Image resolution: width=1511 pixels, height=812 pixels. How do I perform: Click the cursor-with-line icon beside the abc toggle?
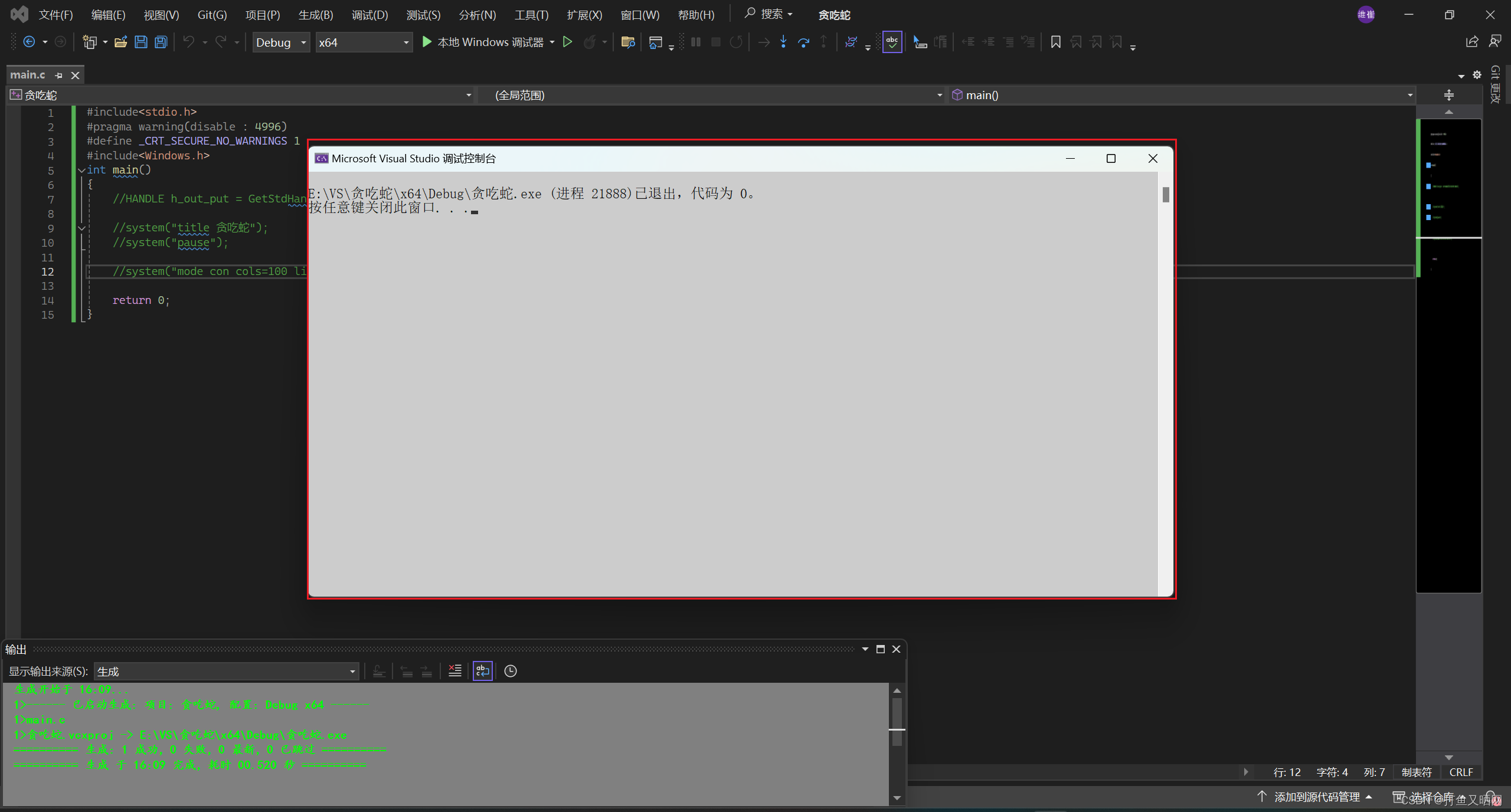coord(920,42)
